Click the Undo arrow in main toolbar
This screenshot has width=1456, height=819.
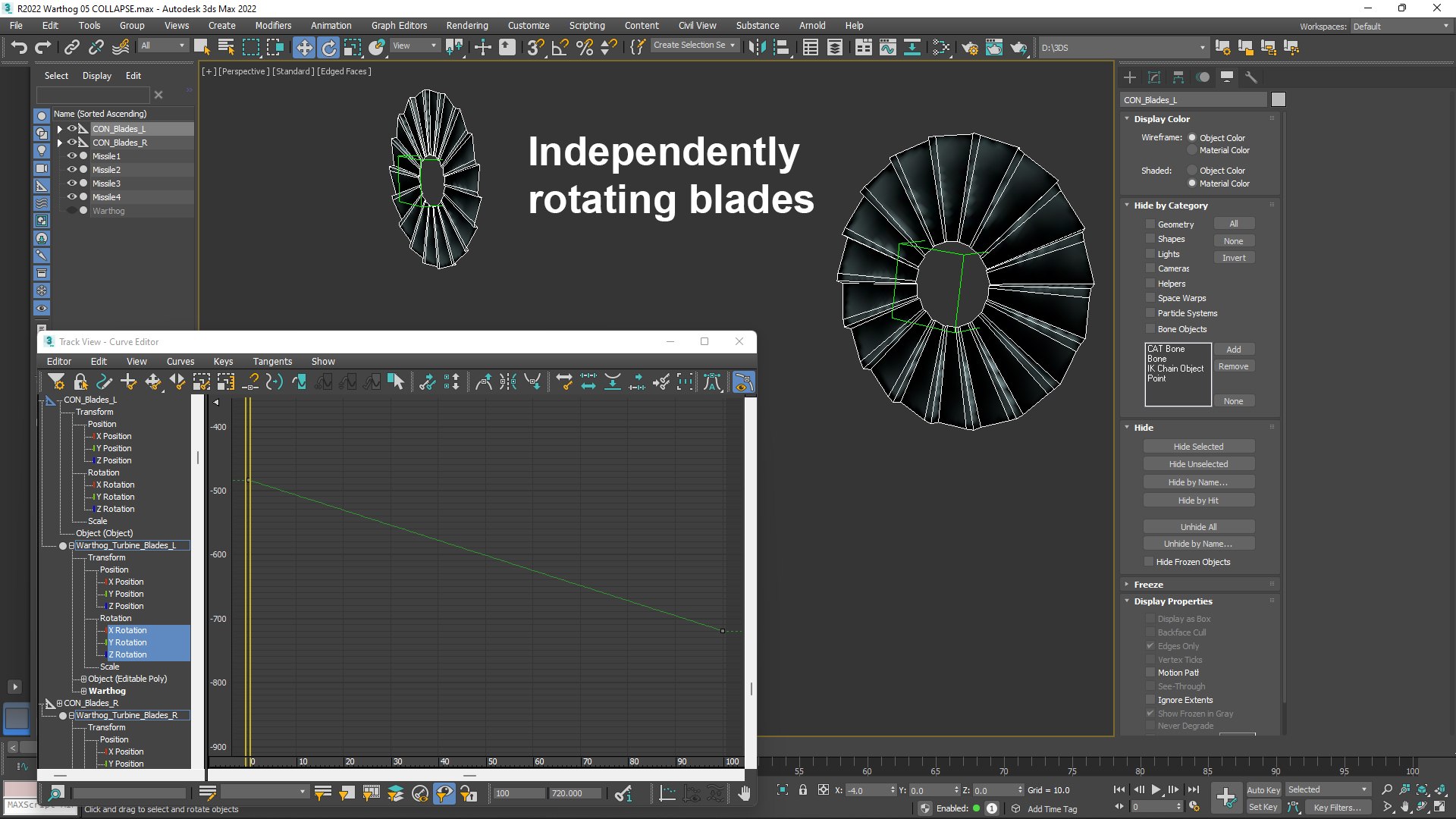18,48
